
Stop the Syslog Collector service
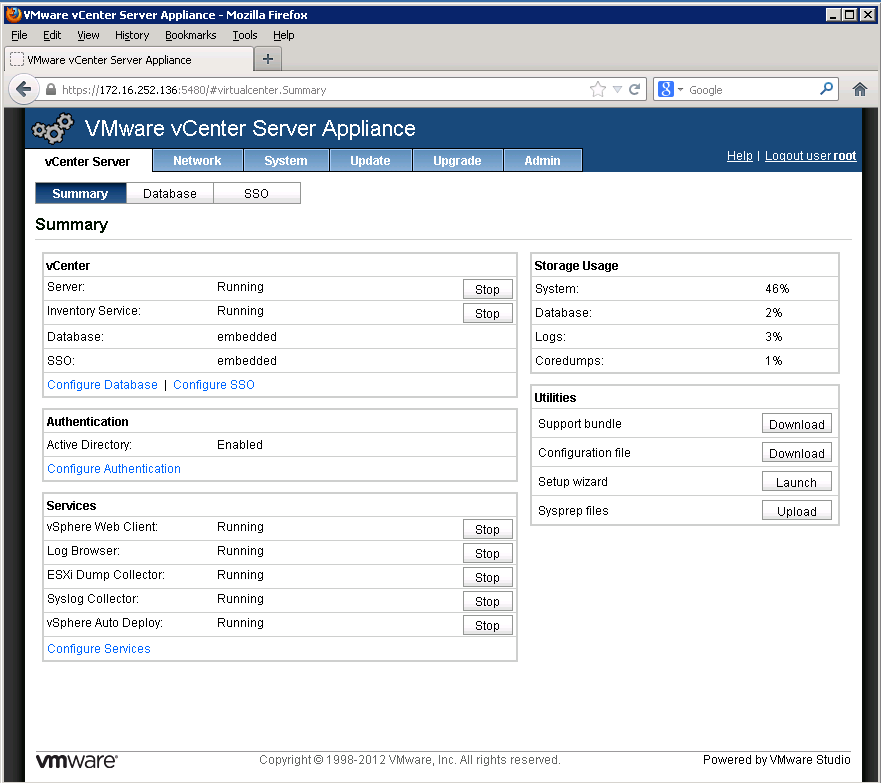pos(488,602)
